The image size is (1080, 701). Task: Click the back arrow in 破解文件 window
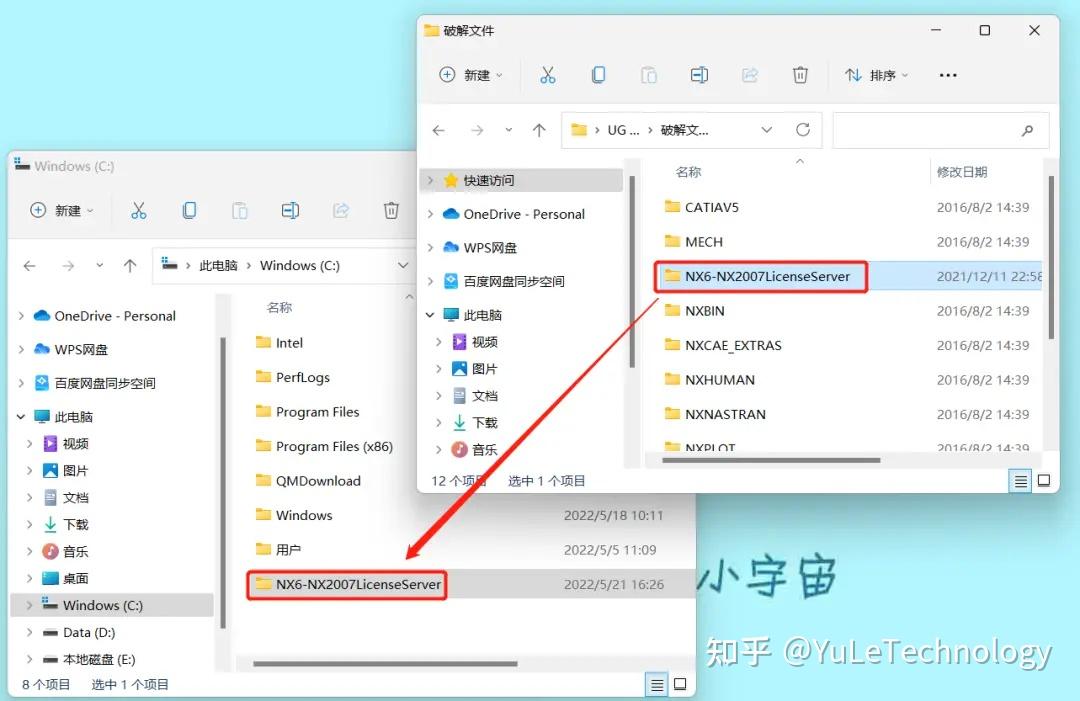(437, 130)
